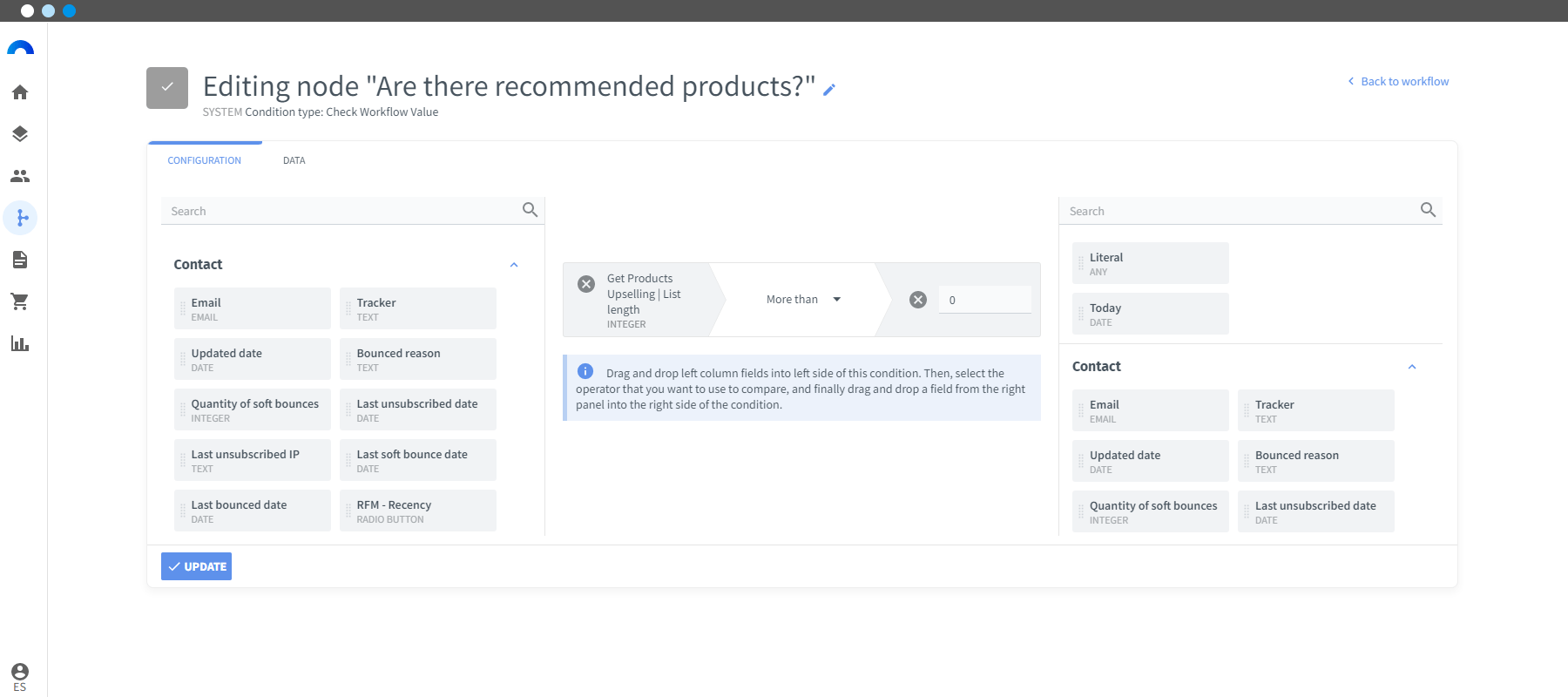Viewport: 1568px width, 697px height.
Task: Collapse the right Contact section
Action: click(x=1412, y=367)
